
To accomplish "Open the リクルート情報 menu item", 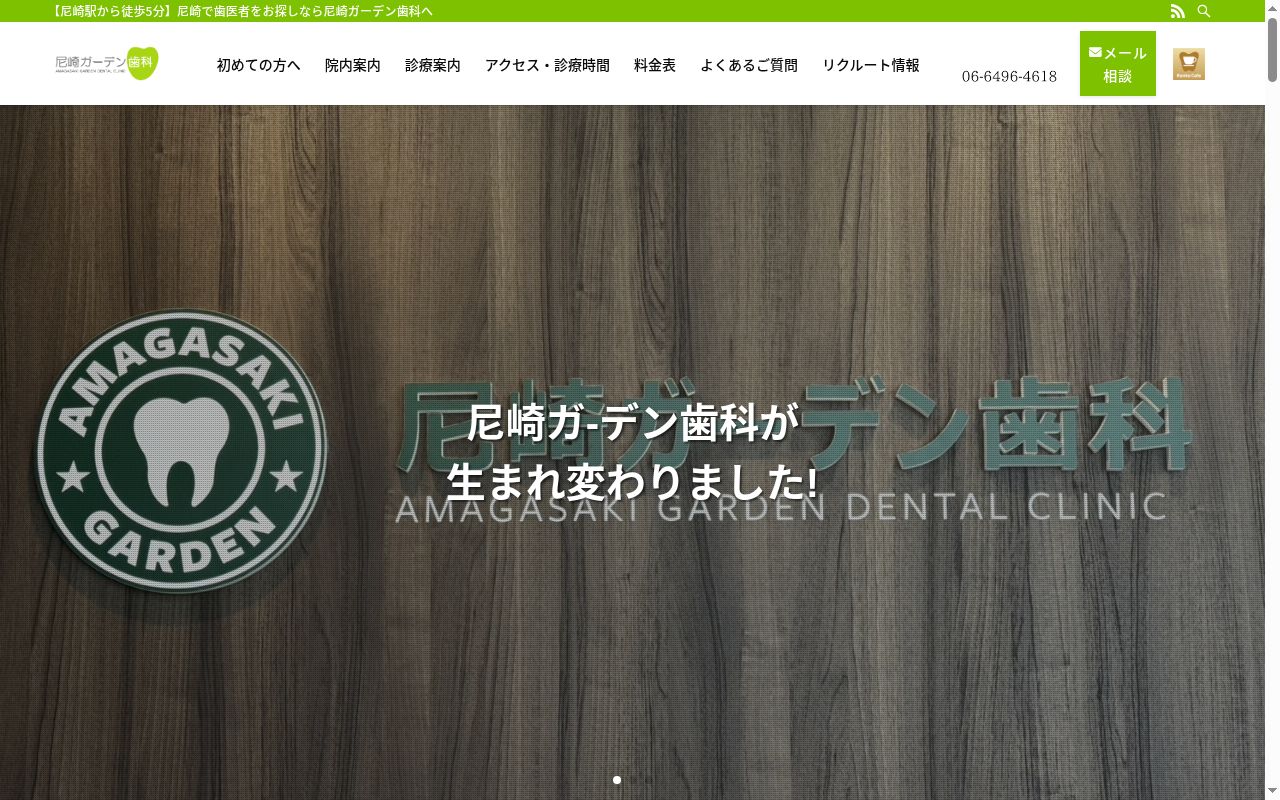I will (871, 65).
